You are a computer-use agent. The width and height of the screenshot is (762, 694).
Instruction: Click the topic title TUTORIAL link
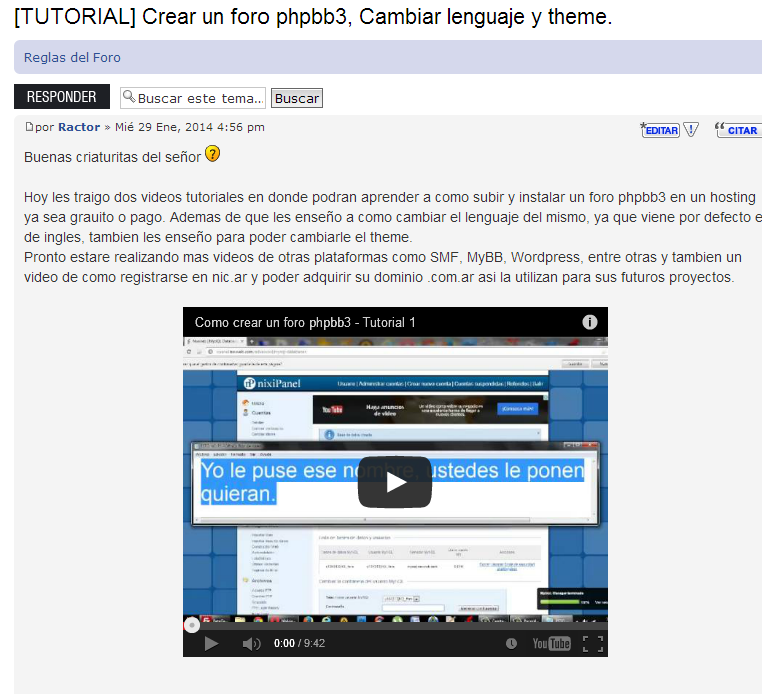click(313, 17)
